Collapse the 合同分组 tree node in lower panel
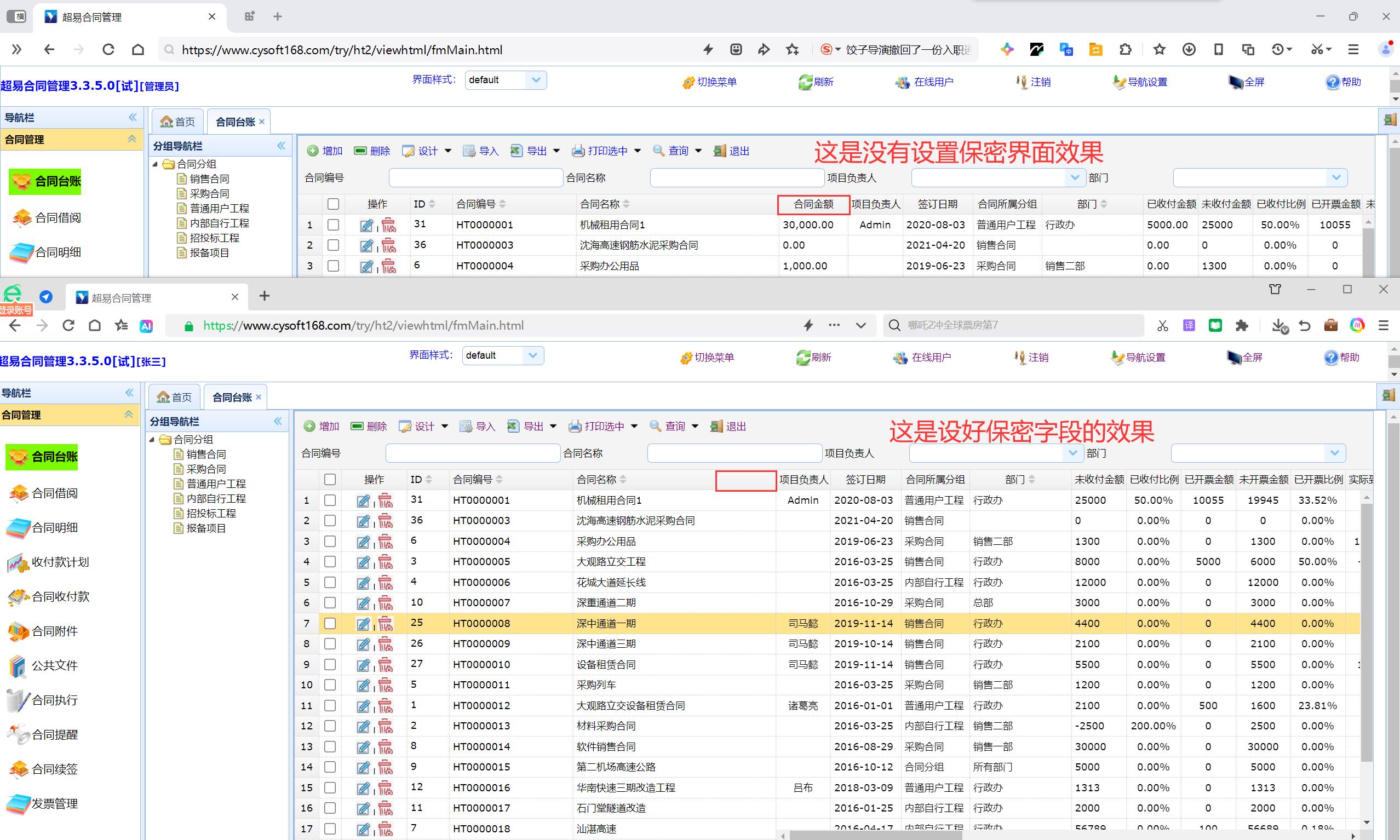Viewport: 1400px width, 840px height. [152, 440]
